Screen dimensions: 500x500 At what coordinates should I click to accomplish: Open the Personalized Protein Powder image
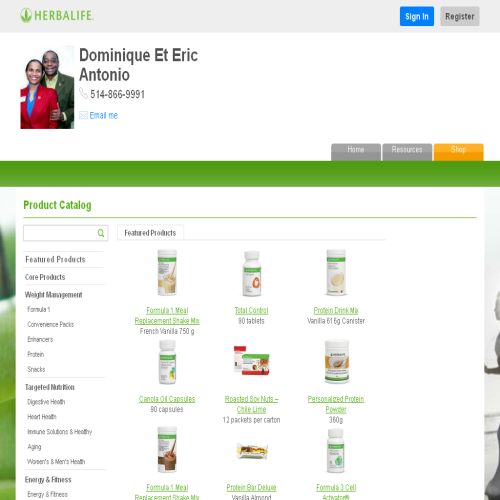[337, 361]
